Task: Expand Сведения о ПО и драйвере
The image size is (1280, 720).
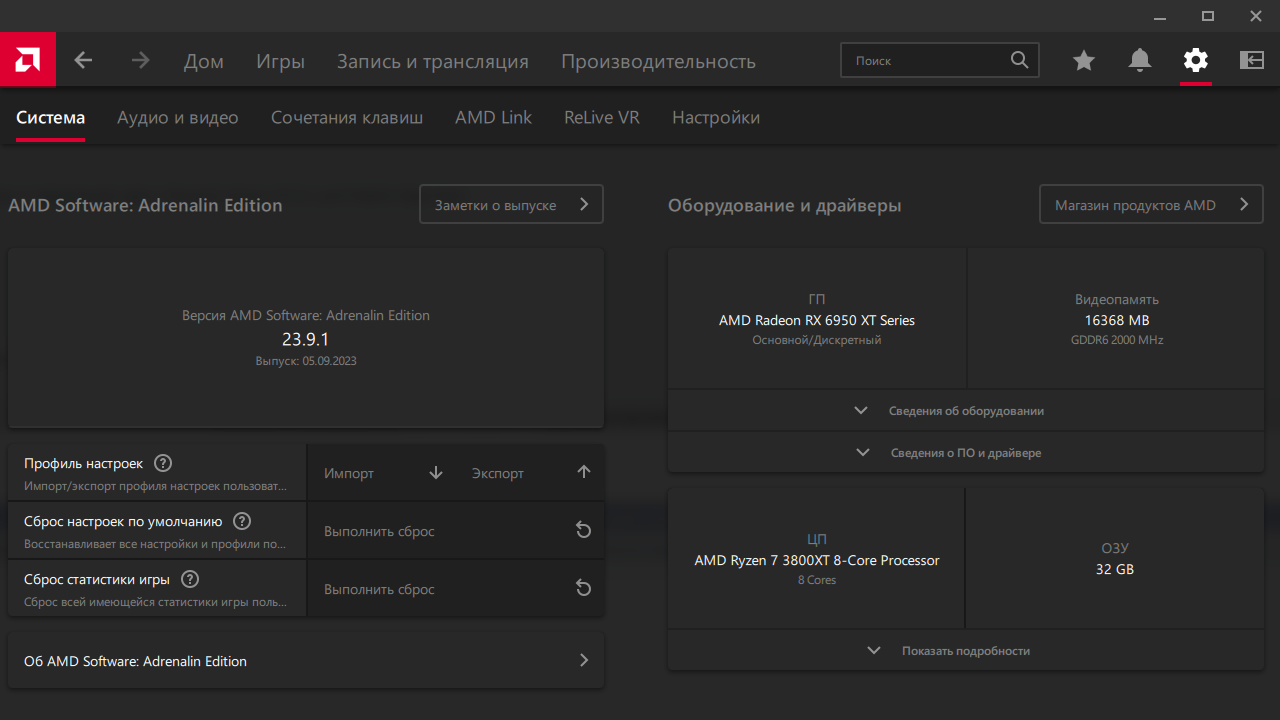Action: pos(966,452)
